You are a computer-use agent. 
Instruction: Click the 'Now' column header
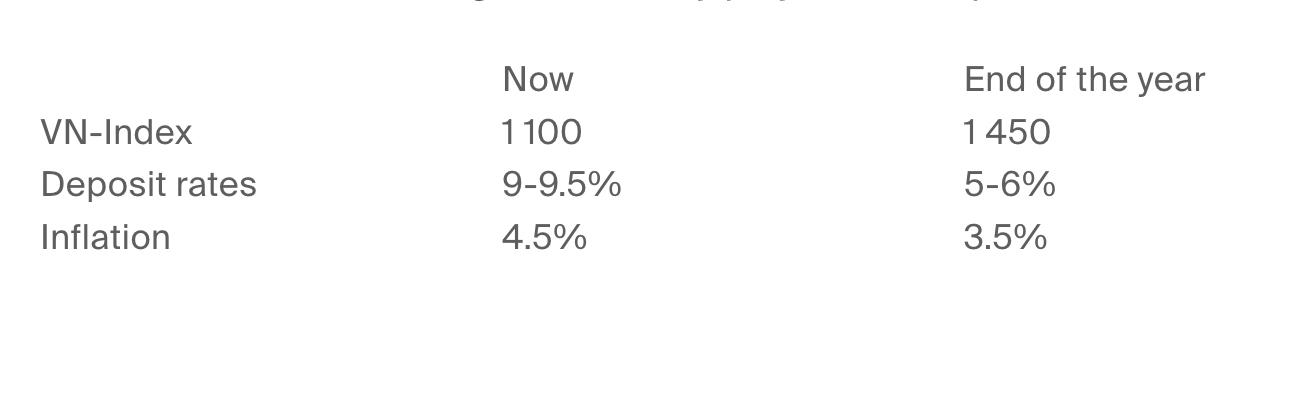pyautogui.click(x=538, y=80)
